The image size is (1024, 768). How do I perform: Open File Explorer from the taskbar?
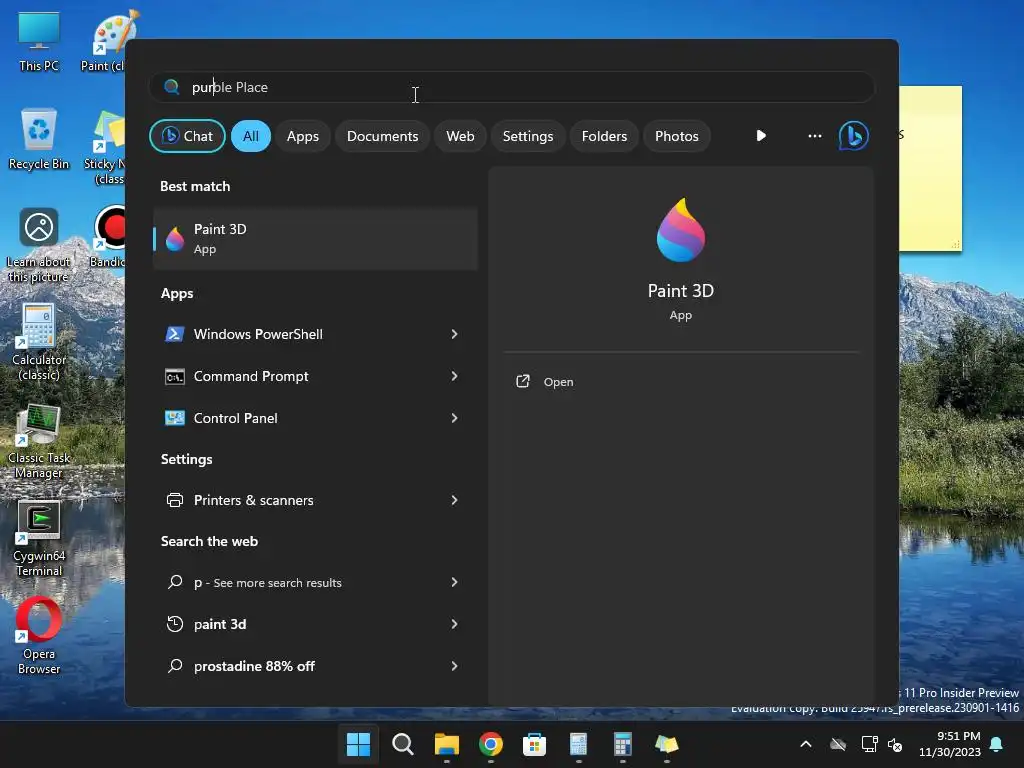[447, 744]
